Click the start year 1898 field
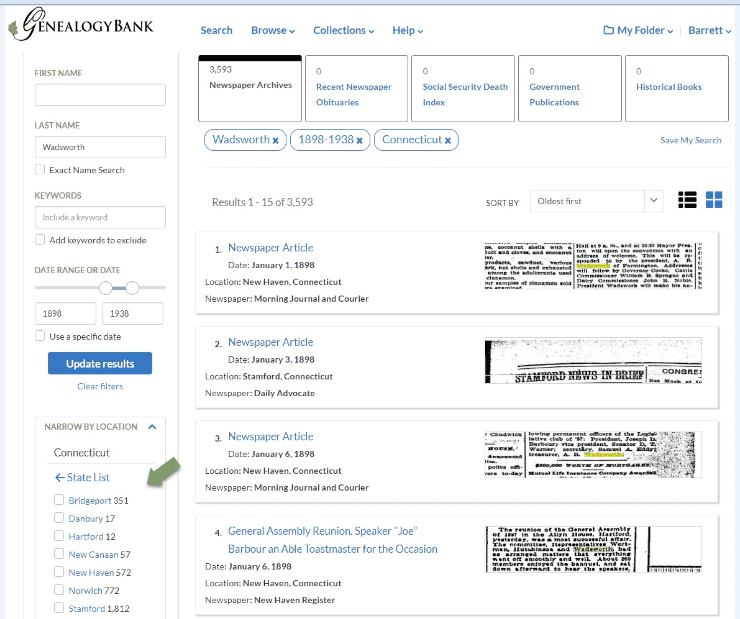Image resolution: width=740 pixels, height=619 pixels. [x=66, y=313]
